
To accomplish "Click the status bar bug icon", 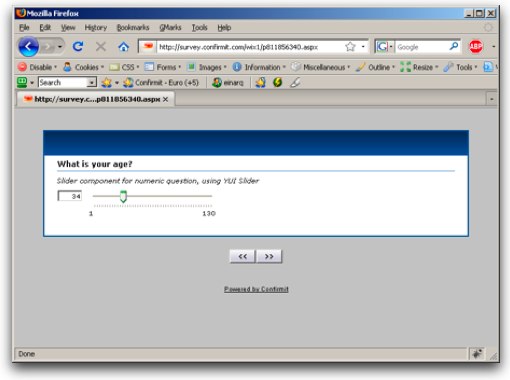I will (477, 354).
